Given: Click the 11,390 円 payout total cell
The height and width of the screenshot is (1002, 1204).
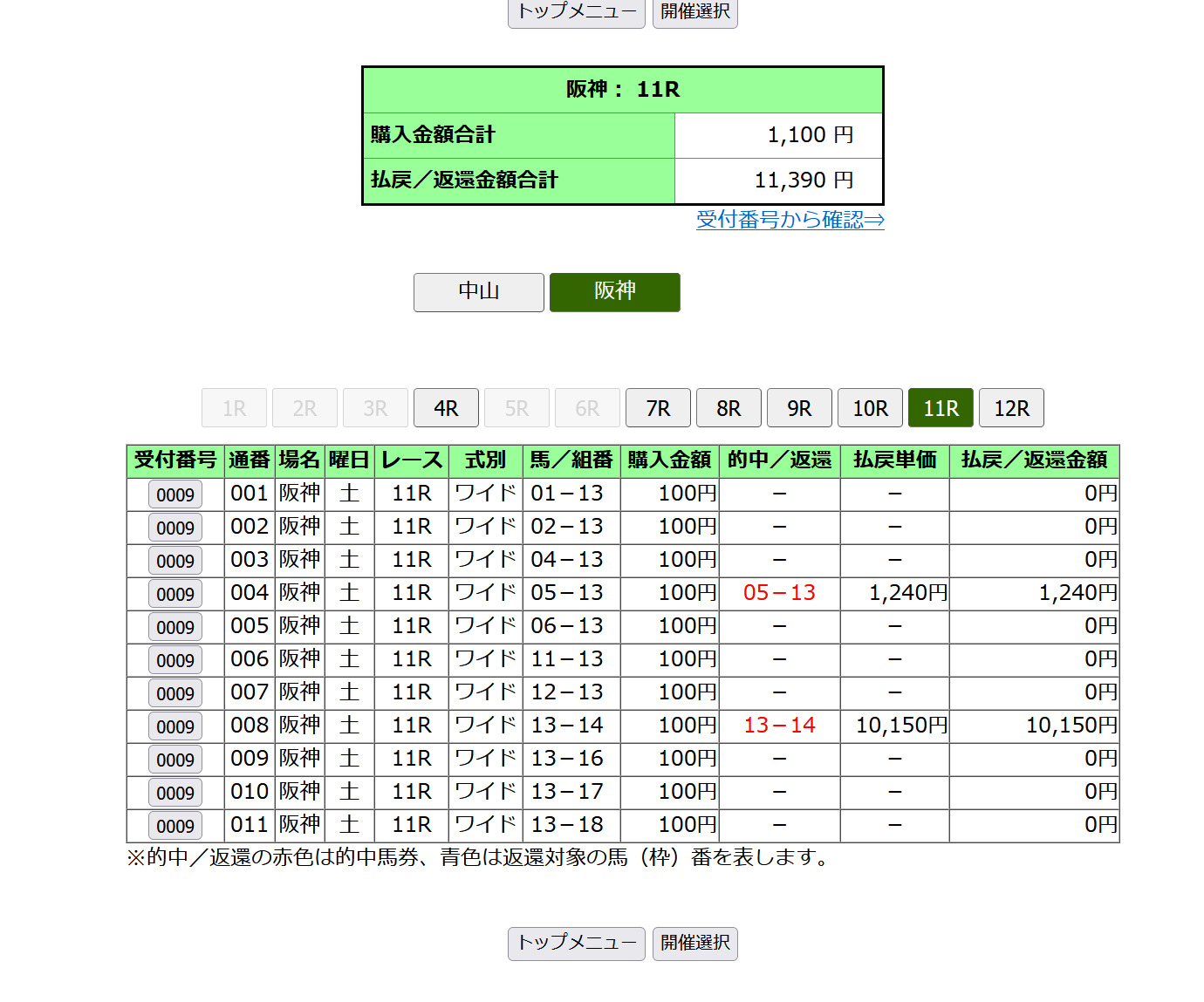Looking at the screenshot, I should 778,181.
